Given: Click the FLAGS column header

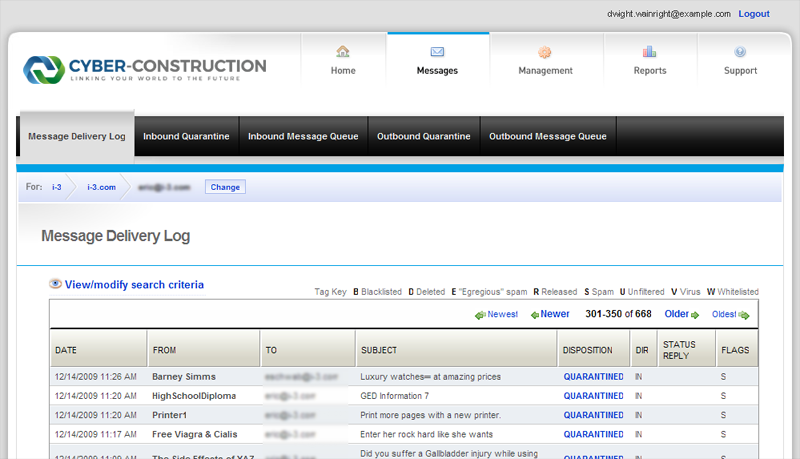Looking at the screenshot, I should [x=737, y=348].
